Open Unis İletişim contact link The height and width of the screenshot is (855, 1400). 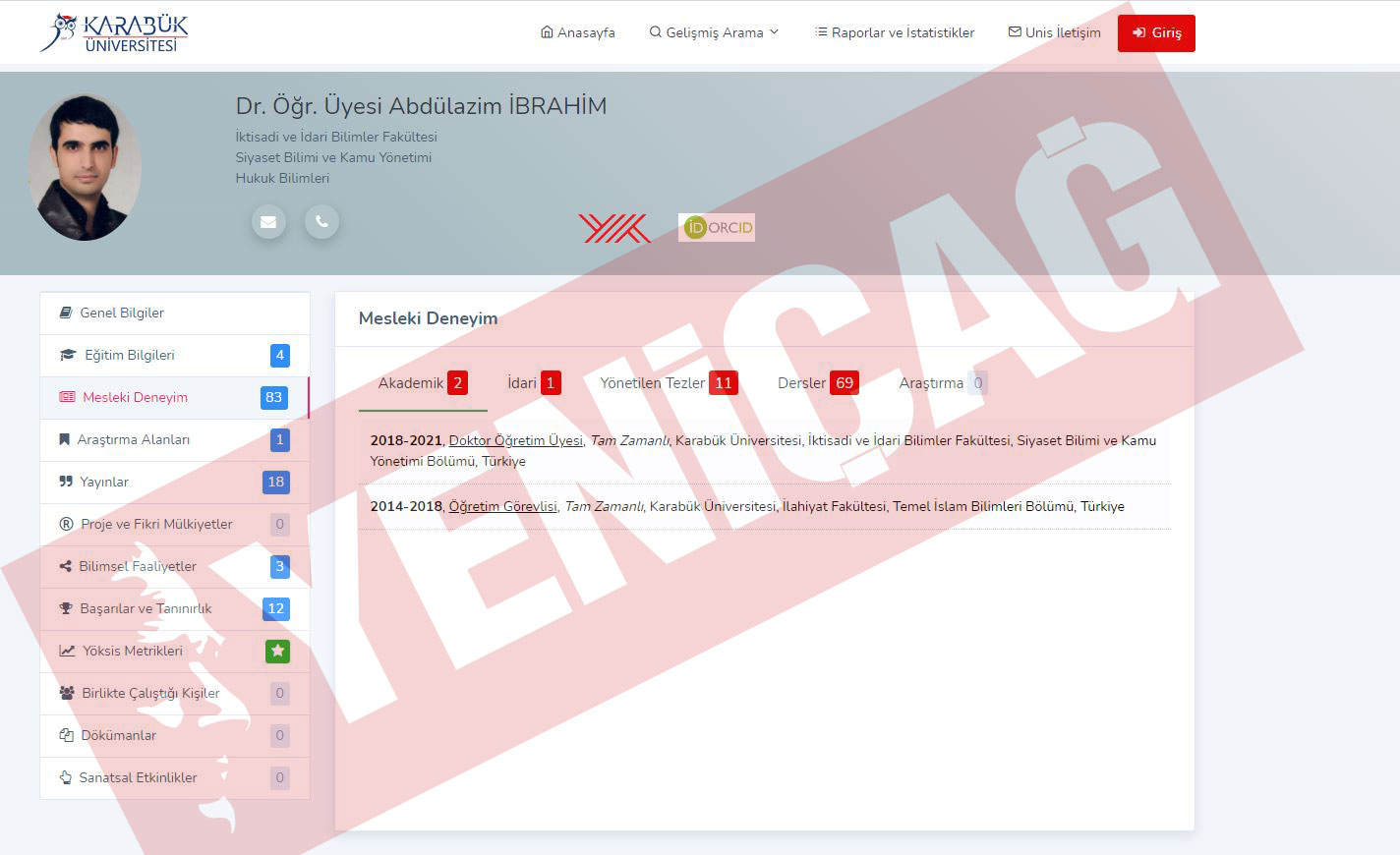pyautogui.click(x=1055, y=32)
